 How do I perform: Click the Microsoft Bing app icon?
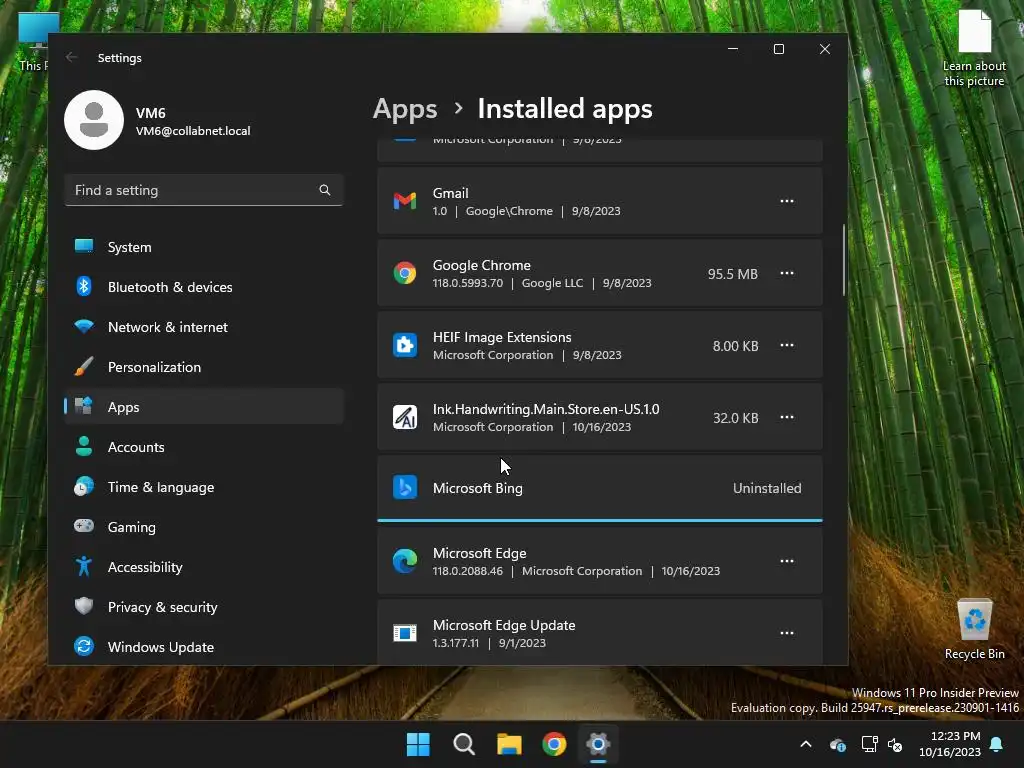click(405, 488)
